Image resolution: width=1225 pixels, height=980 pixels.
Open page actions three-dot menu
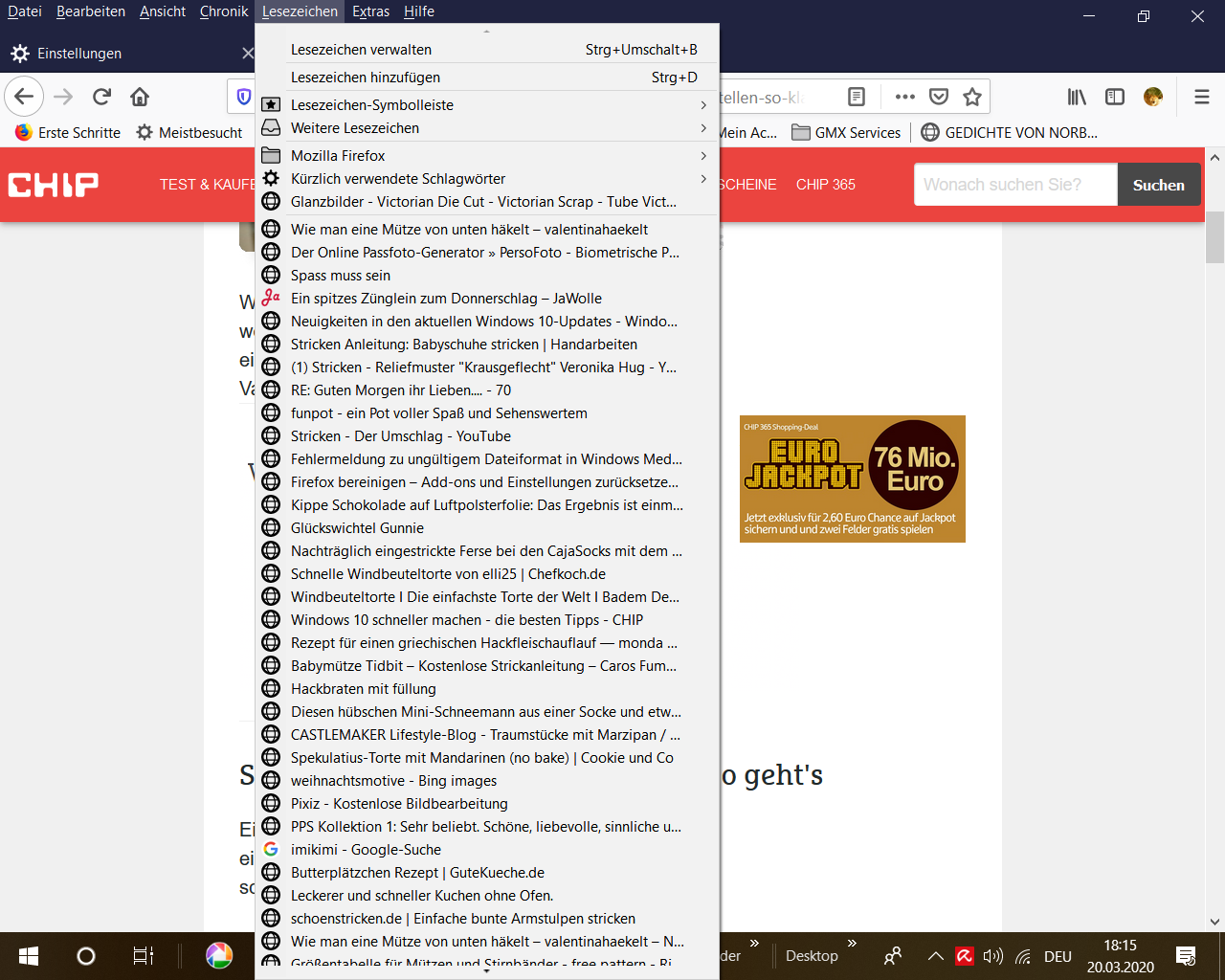click(904, 97)
